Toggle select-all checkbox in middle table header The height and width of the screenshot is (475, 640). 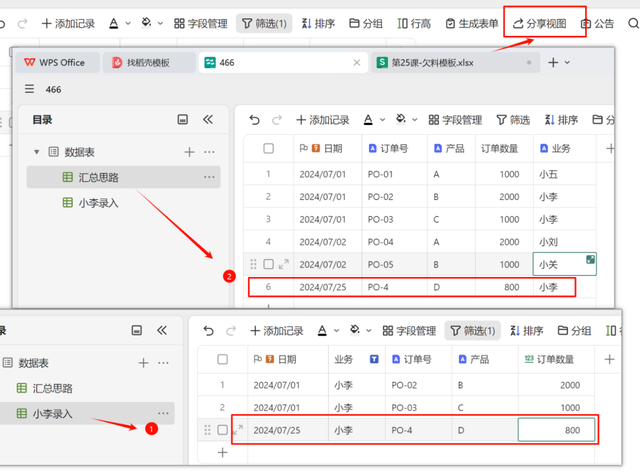268,149
